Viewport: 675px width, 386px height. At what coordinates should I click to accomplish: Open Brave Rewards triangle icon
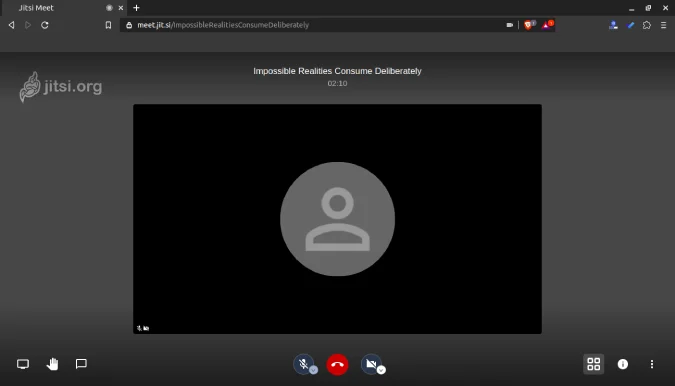[547, 25]
